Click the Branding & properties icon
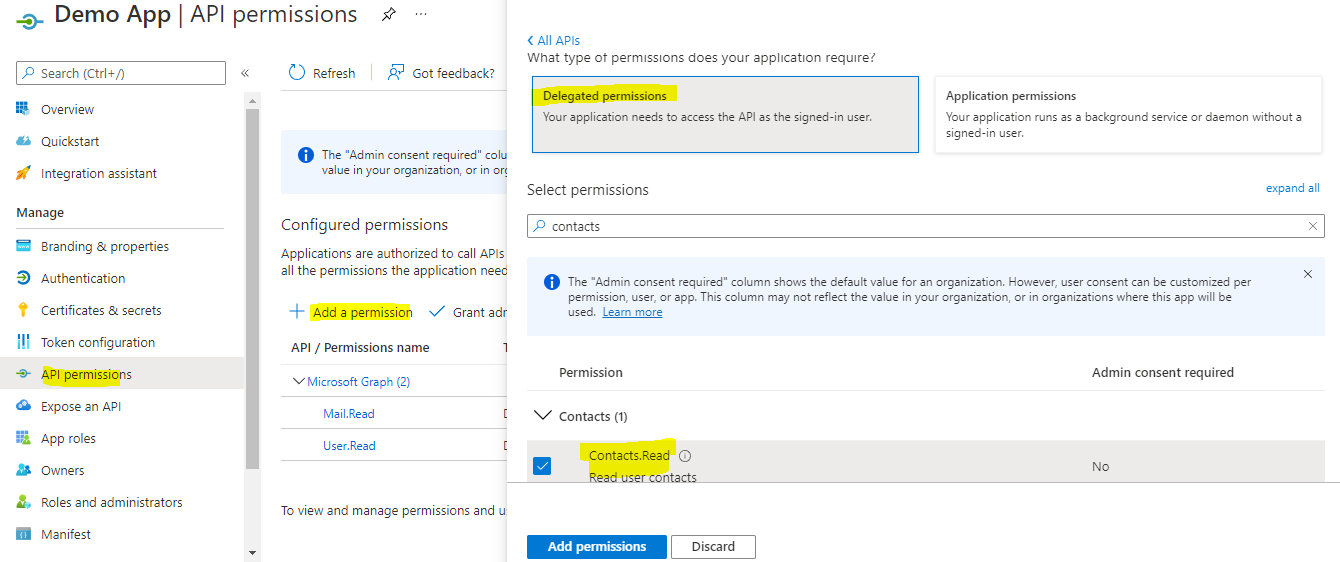 23,246
